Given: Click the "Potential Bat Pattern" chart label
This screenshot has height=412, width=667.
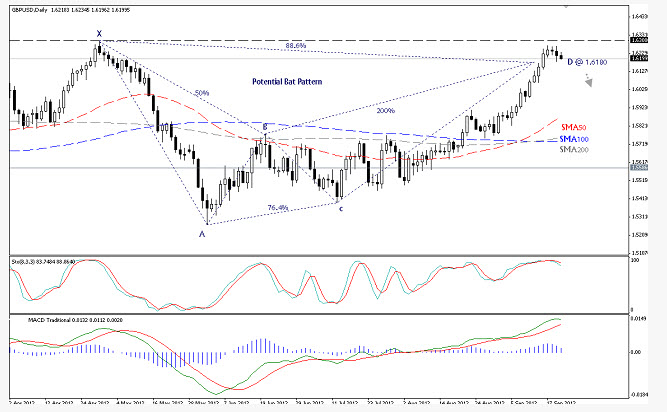Looking at the screenshot, I should [x=287, y=82].
